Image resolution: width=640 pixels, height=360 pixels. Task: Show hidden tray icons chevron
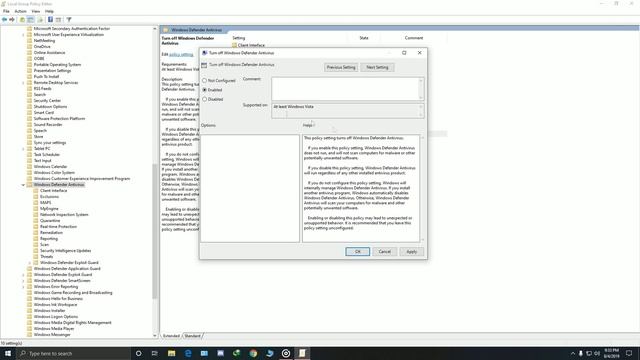pyautogui.click(x=573, y=353)
